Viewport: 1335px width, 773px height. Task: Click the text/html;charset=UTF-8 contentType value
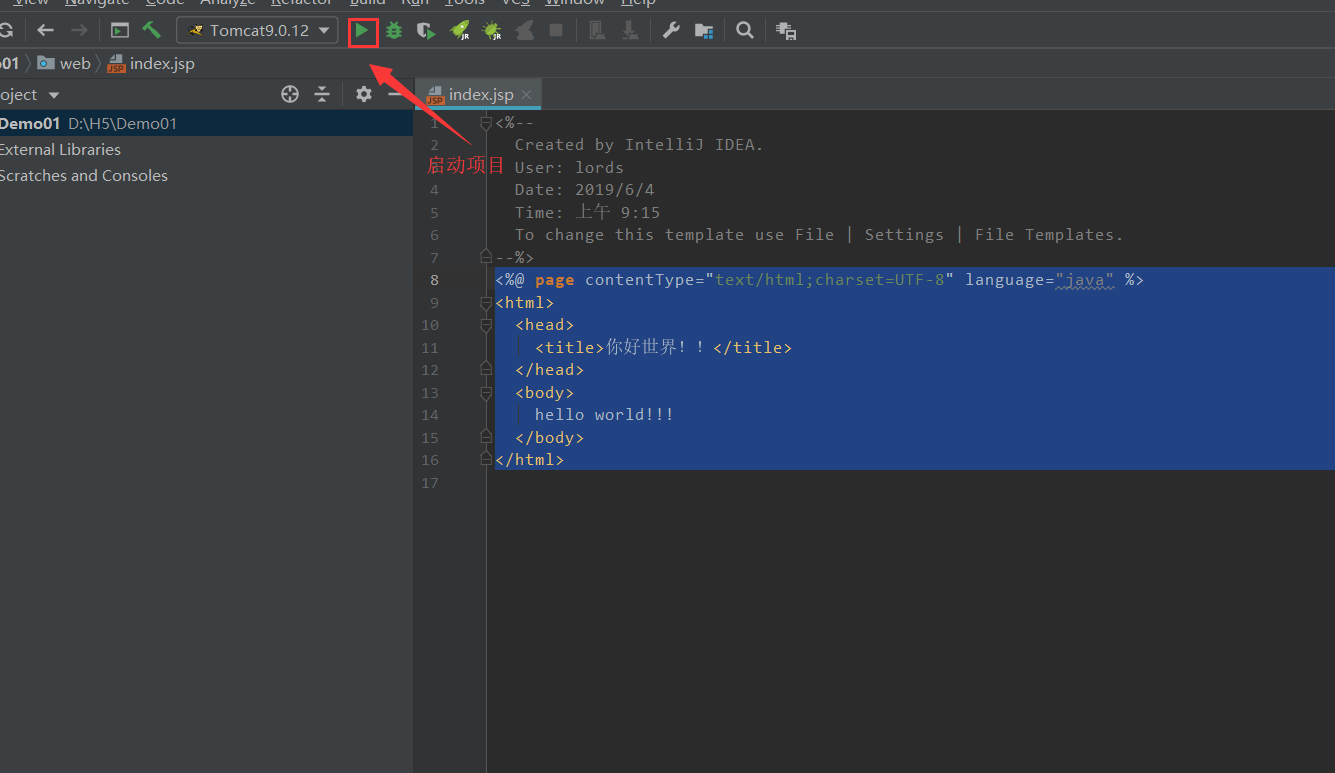830,280
